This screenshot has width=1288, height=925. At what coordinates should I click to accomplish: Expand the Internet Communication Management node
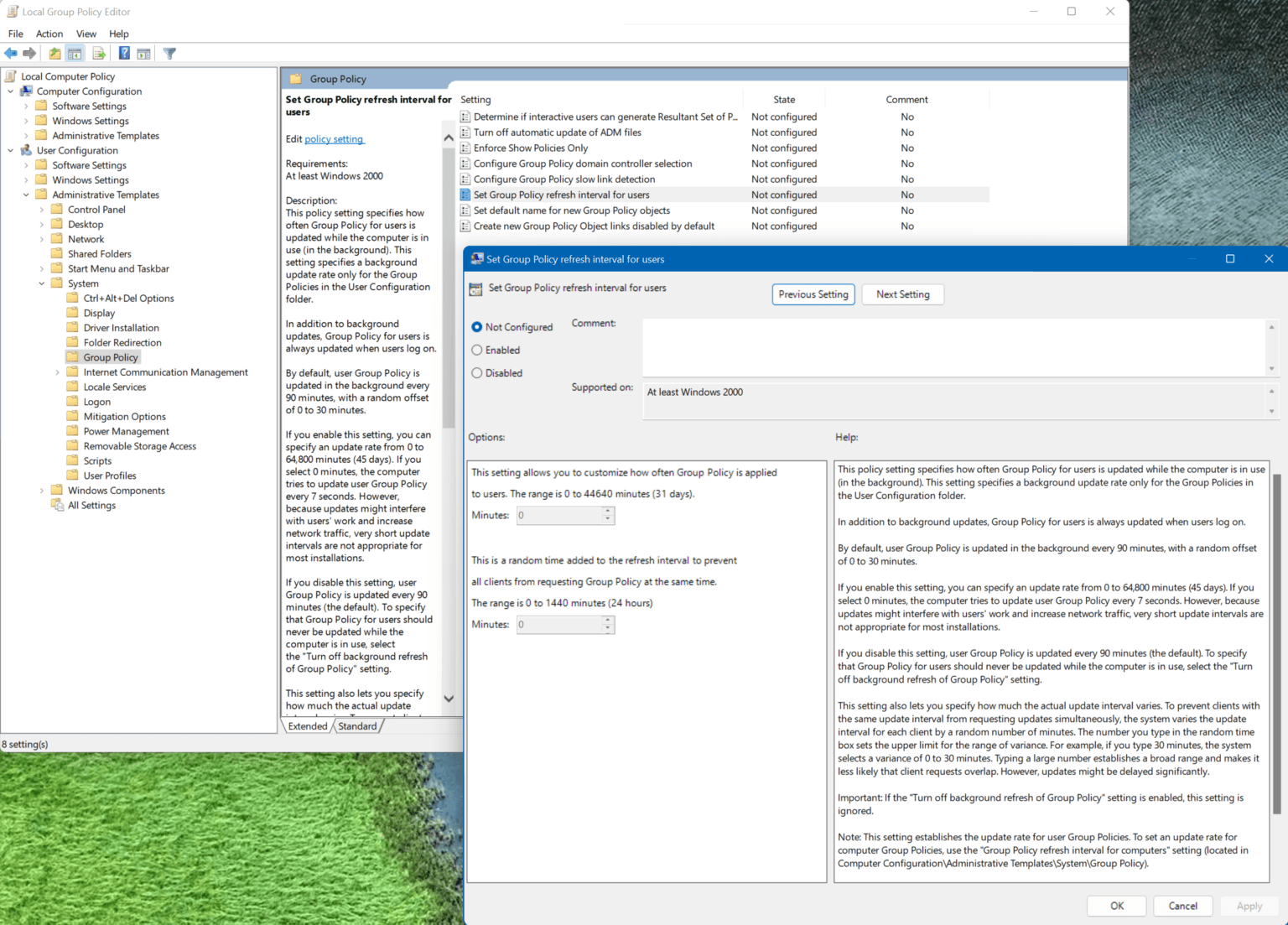point(58,372)
